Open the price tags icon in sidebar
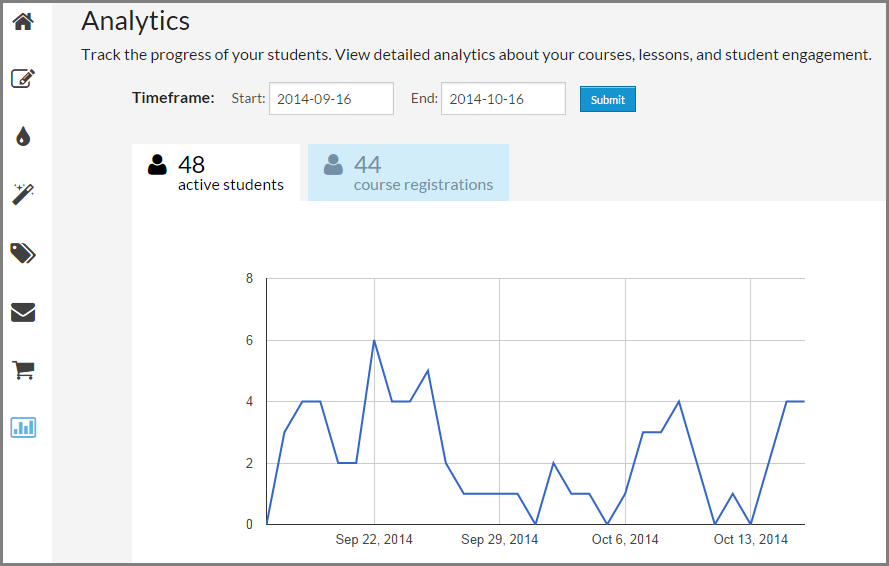The height and width of the screenshot is (566, 889). coord(23,253)
